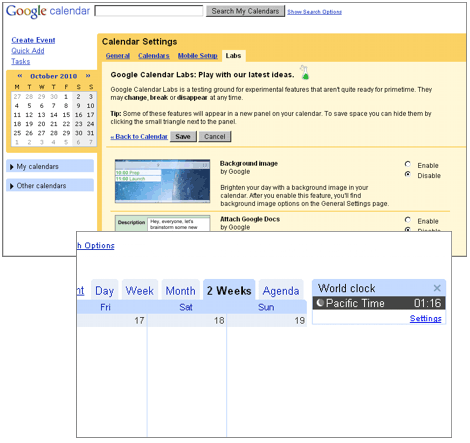Click the moon icon beside Pacific Time
Screen dimensions: 470x443
click(320, 303)
